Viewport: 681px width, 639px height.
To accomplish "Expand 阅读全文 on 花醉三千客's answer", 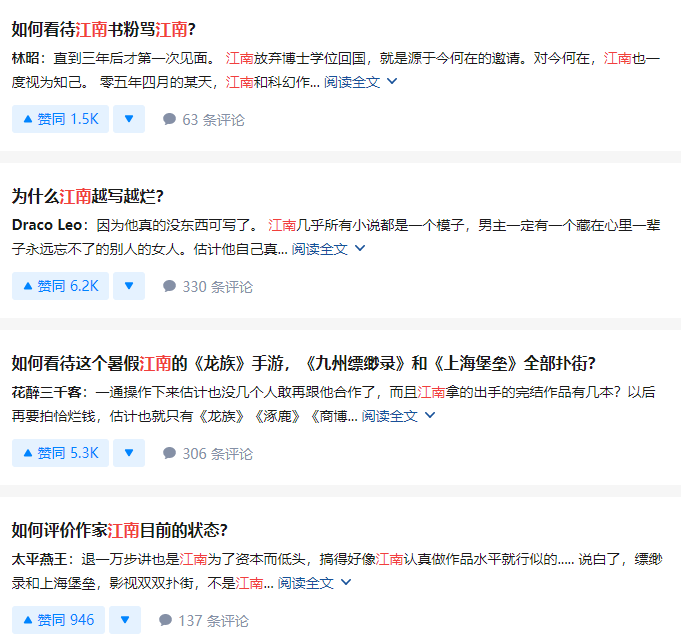I will (398, 416).
